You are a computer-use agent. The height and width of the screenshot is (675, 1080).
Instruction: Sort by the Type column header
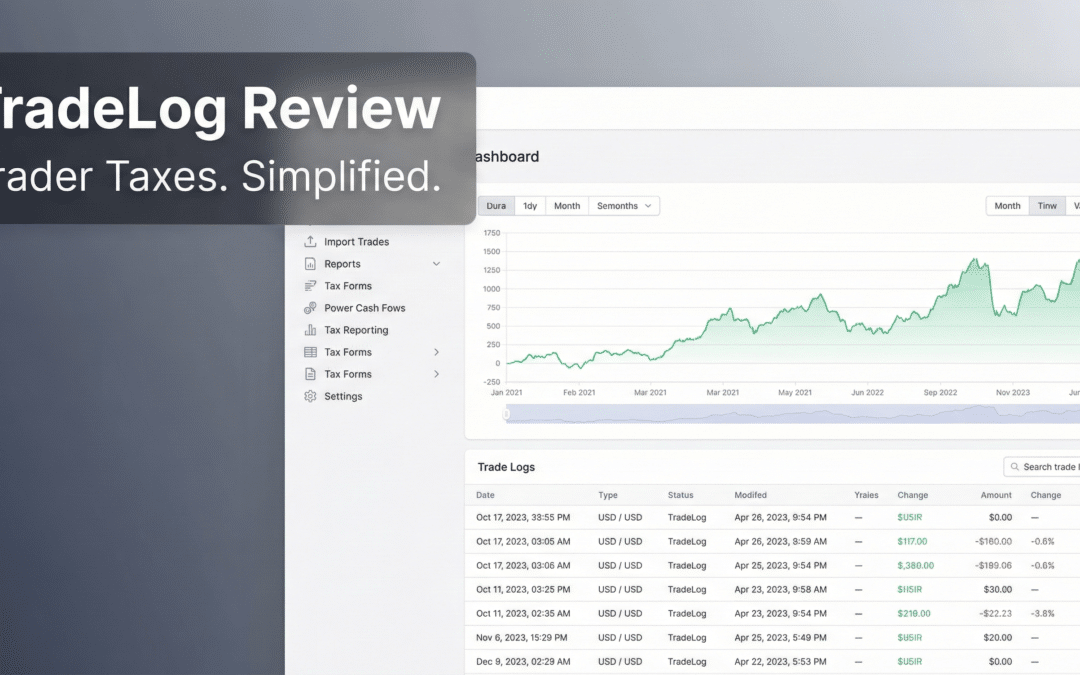(608, 495)
